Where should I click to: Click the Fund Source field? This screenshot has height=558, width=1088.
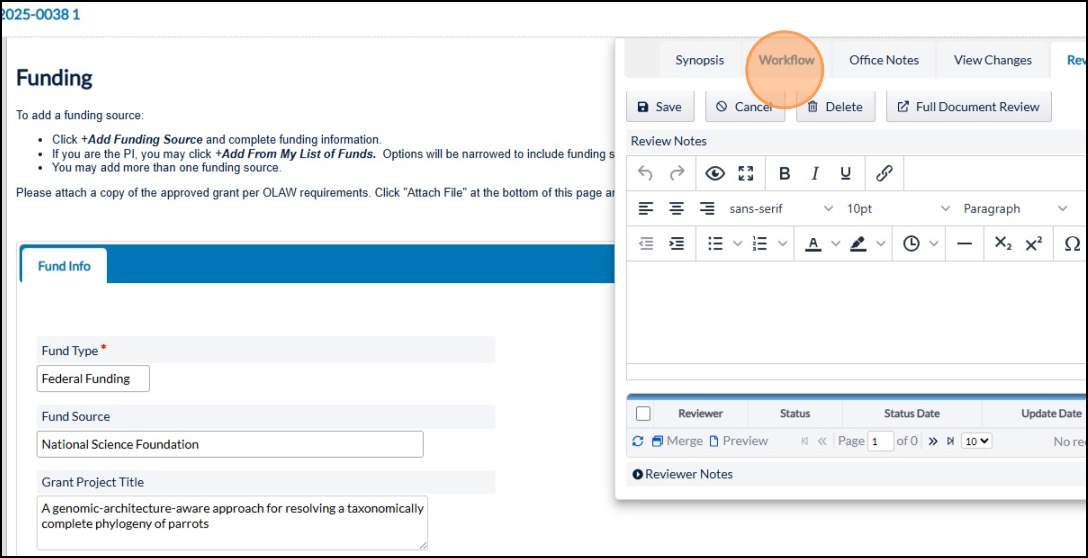(x=230, y=444)
